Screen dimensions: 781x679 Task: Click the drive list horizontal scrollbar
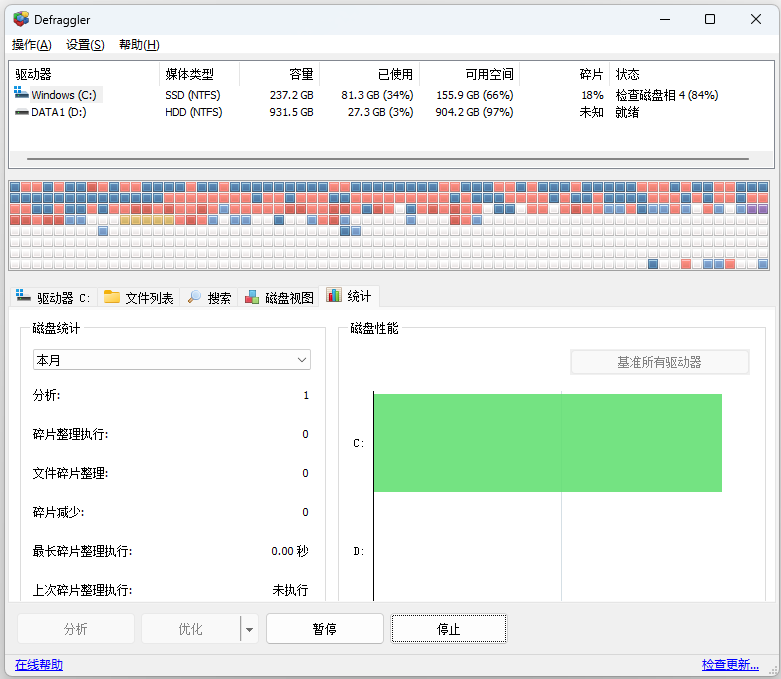tap(390, 159)
